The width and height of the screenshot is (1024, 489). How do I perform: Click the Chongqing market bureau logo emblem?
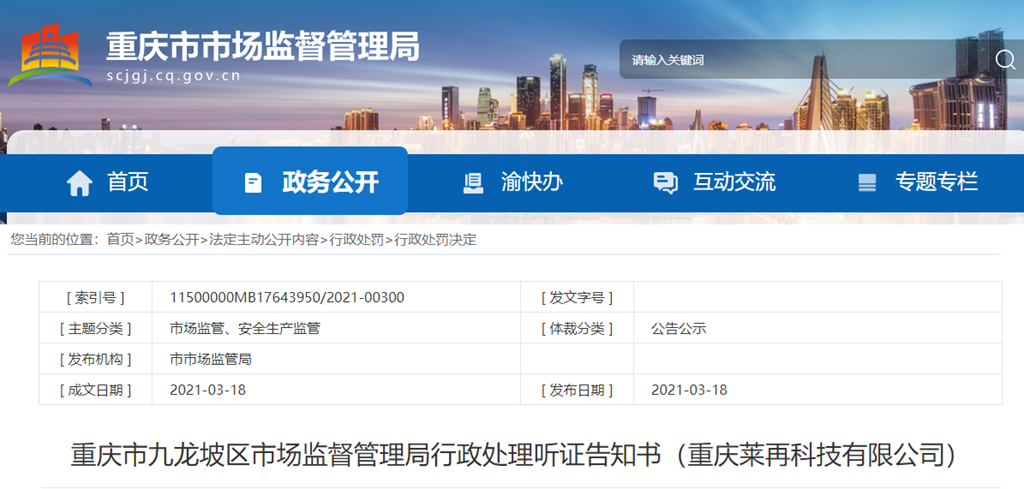pos(49,55)
